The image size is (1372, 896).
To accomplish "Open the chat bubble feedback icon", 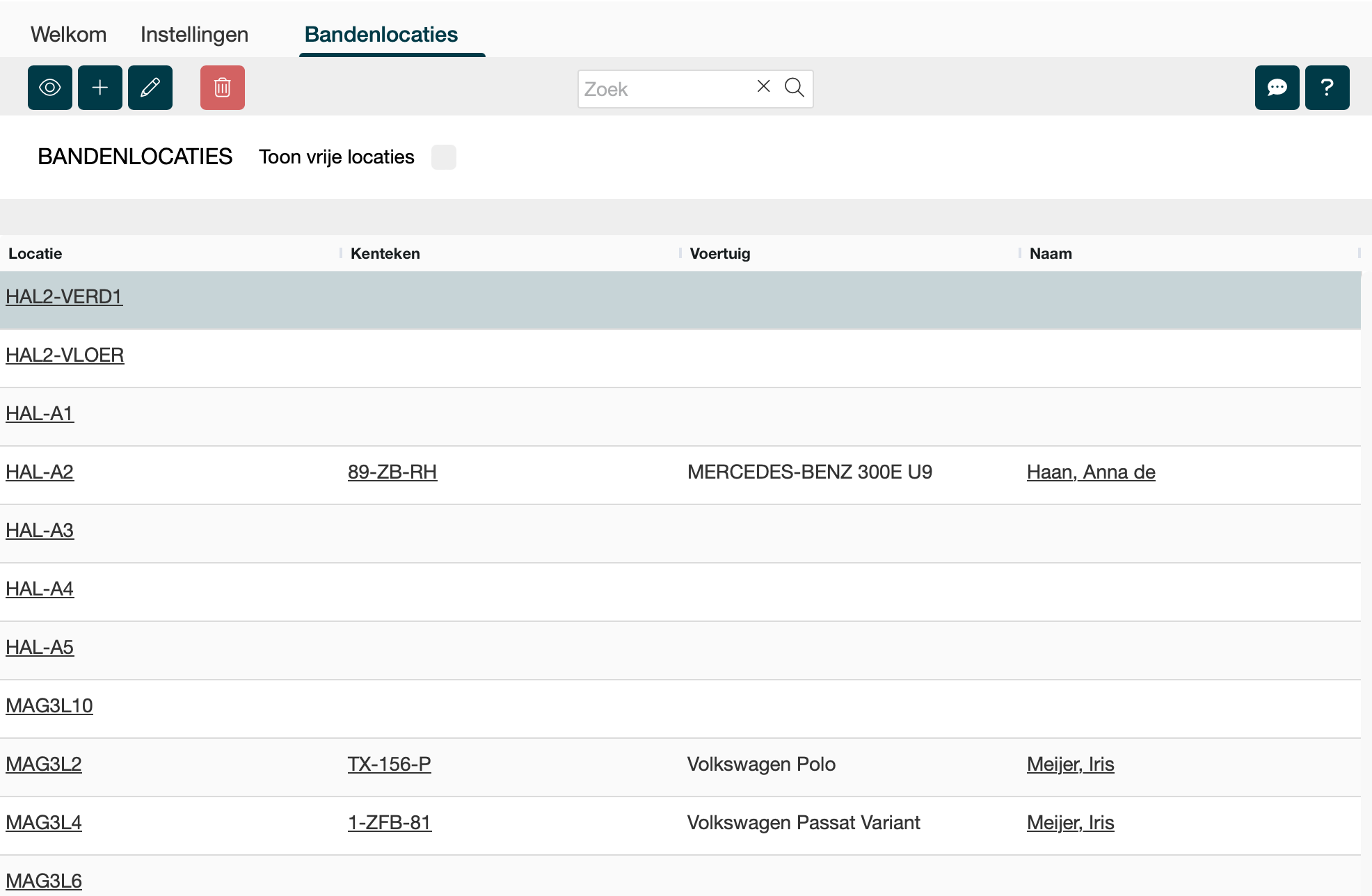I will tap(1277, 88).
